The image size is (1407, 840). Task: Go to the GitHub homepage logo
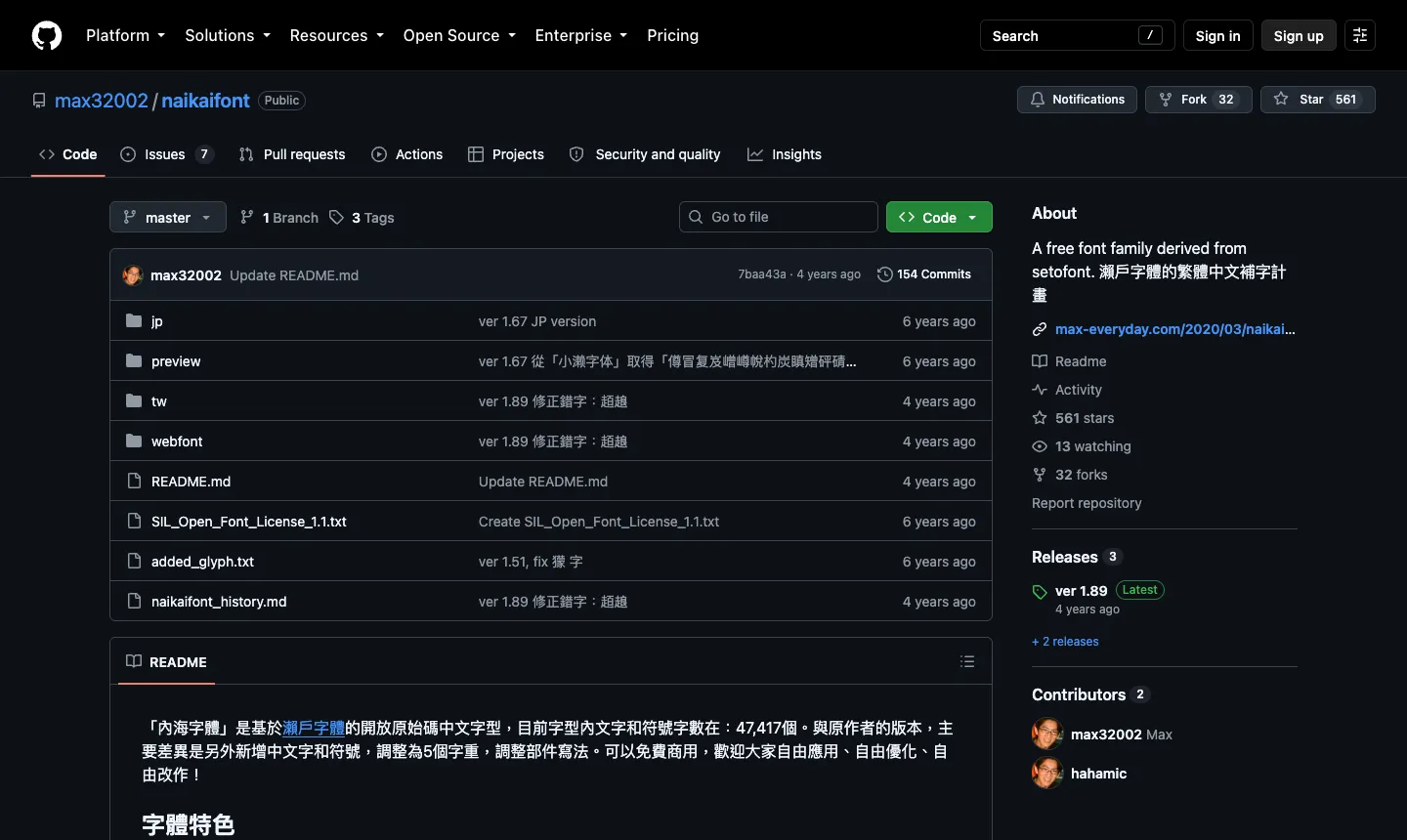coord(47,35)
